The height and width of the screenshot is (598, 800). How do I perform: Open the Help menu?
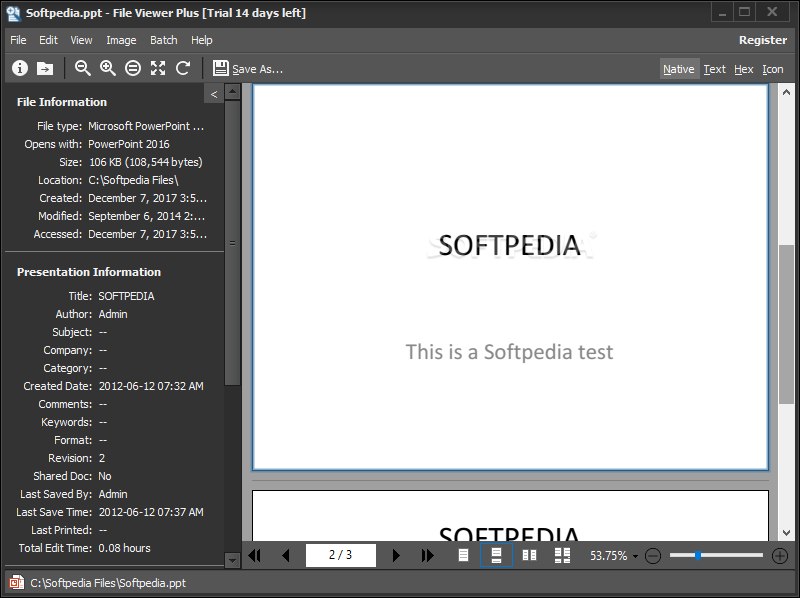pos(202,40)
